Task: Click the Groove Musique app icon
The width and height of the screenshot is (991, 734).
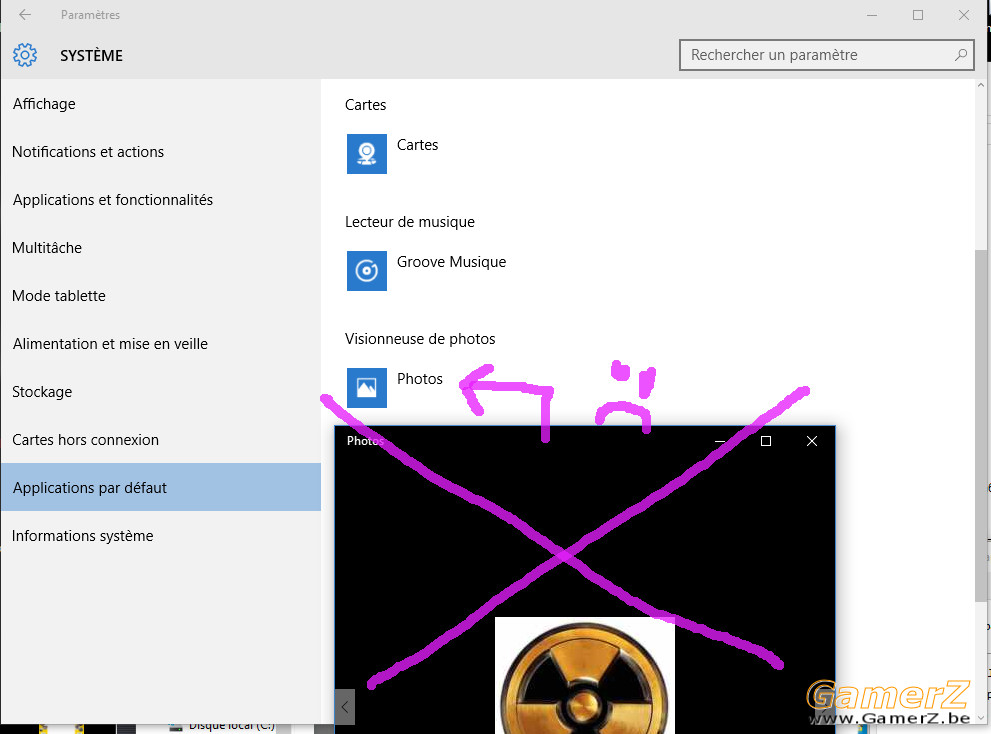Action: 367,271
